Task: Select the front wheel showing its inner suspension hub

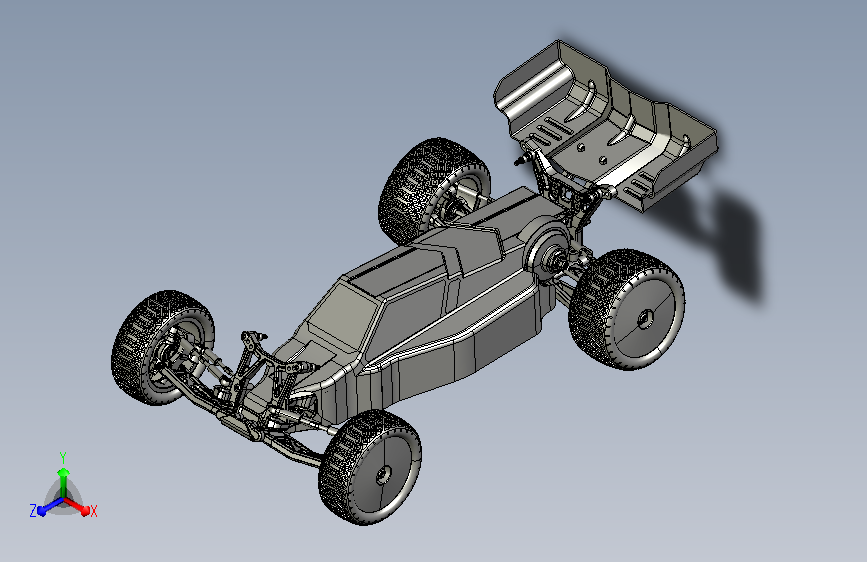Action: coord(162,347)
